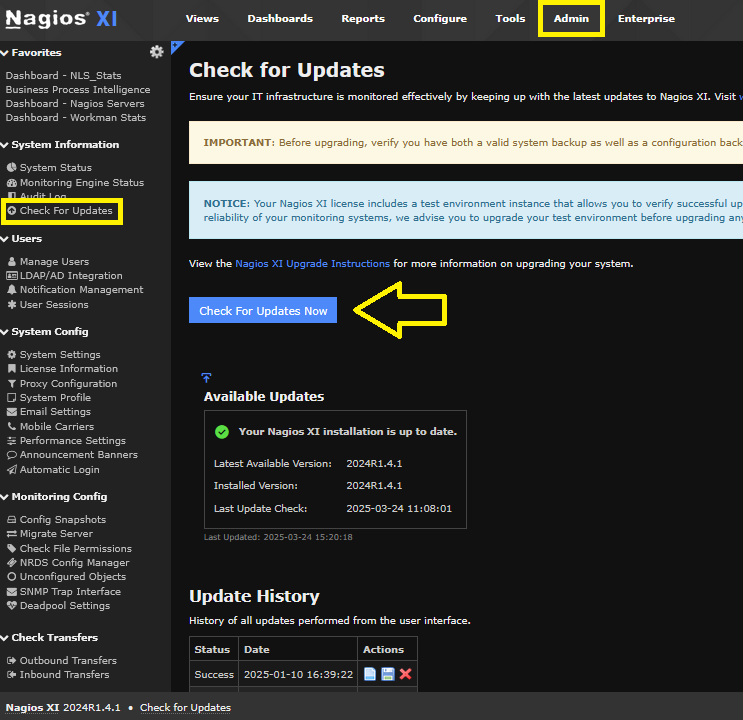This screenshot has height=720, width=743.
Task: Click Check for Updates footer link
Action: 185,707
